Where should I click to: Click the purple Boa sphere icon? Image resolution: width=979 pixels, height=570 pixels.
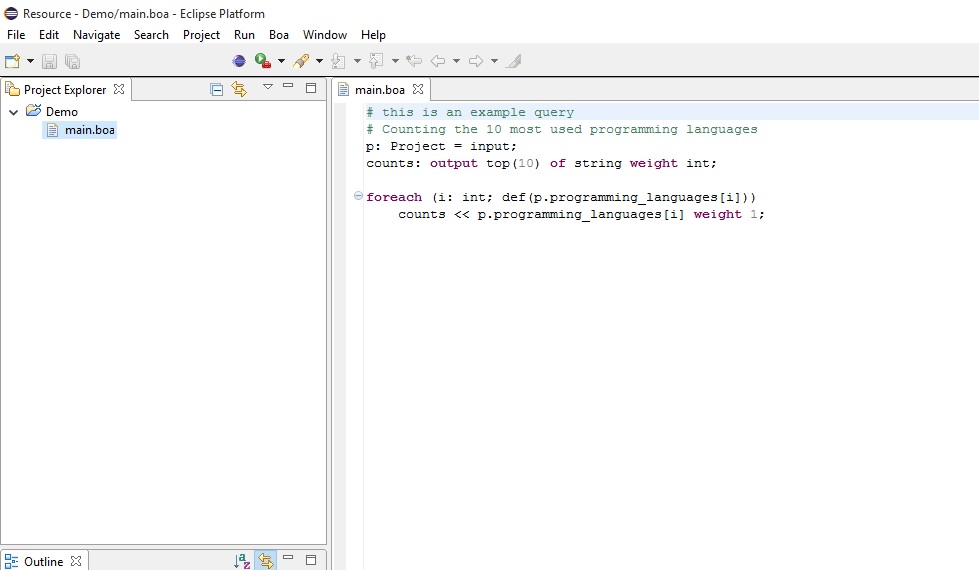tap(239, 61)
